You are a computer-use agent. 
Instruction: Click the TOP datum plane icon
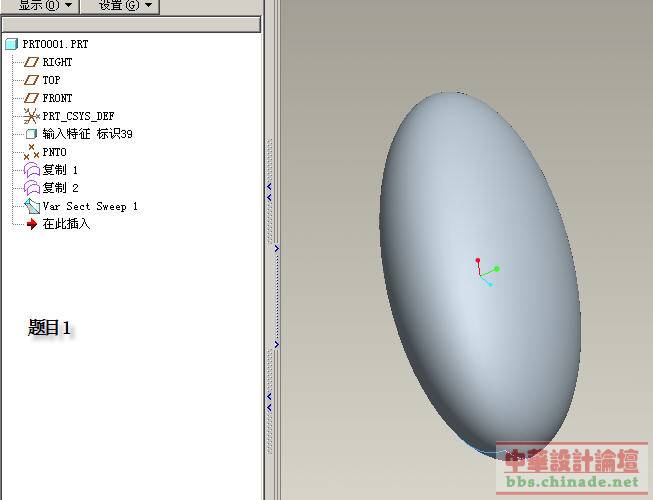[31, 80]
